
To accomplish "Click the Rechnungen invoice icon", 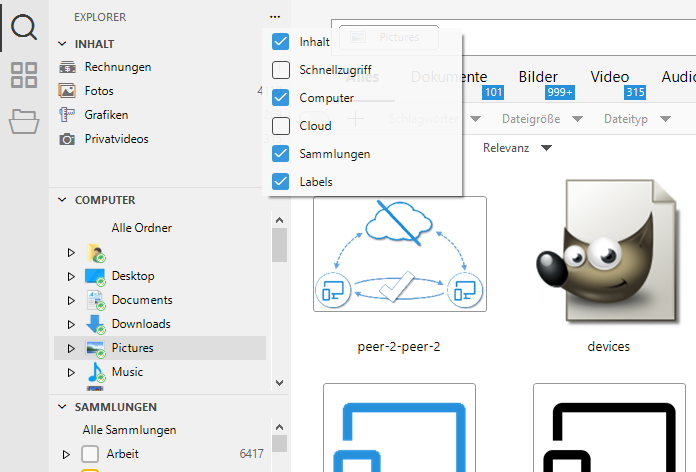I will (67, 67).
